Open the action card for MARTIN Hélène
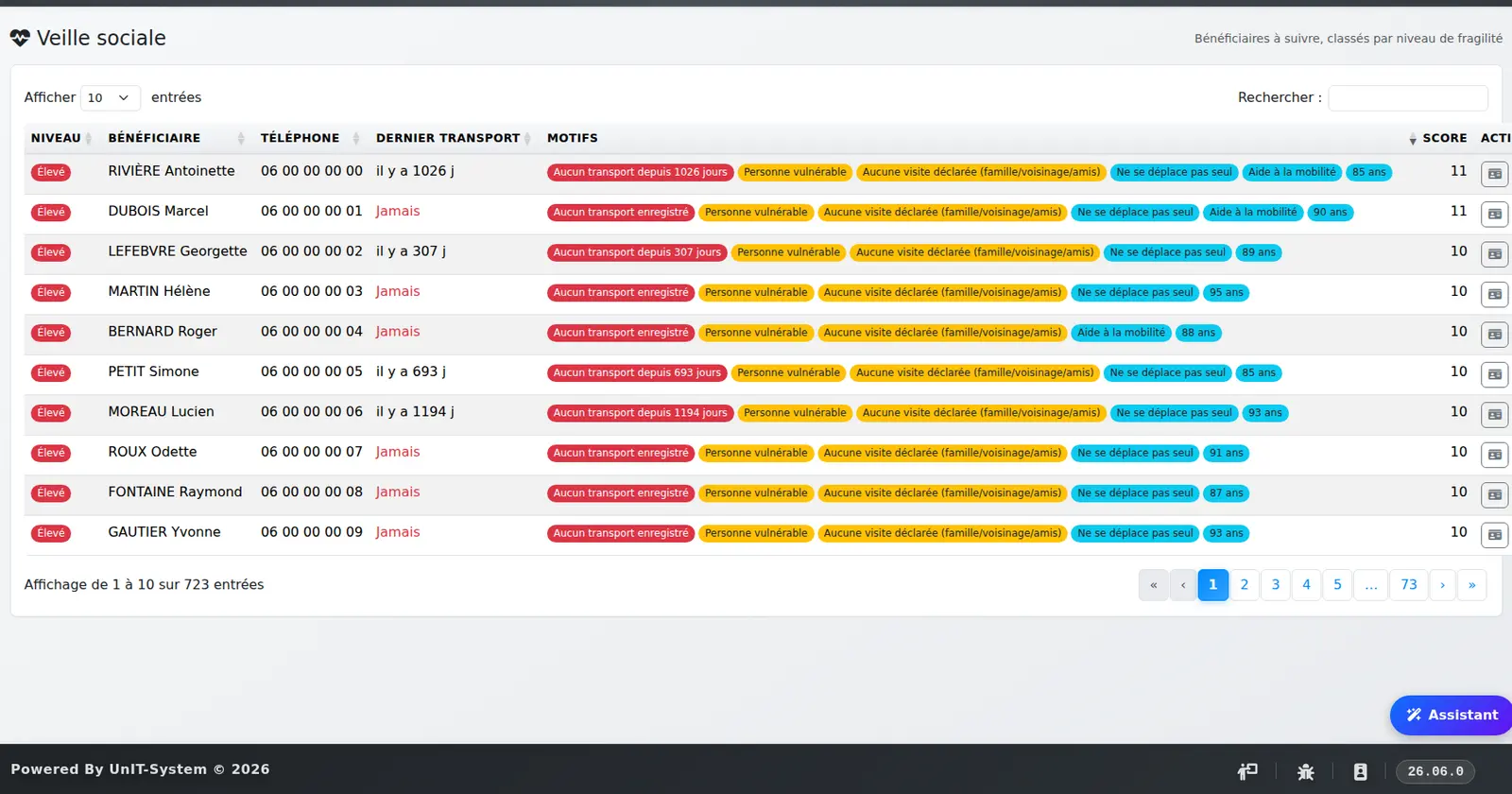1512x794 pixels. coord(1494,294)
